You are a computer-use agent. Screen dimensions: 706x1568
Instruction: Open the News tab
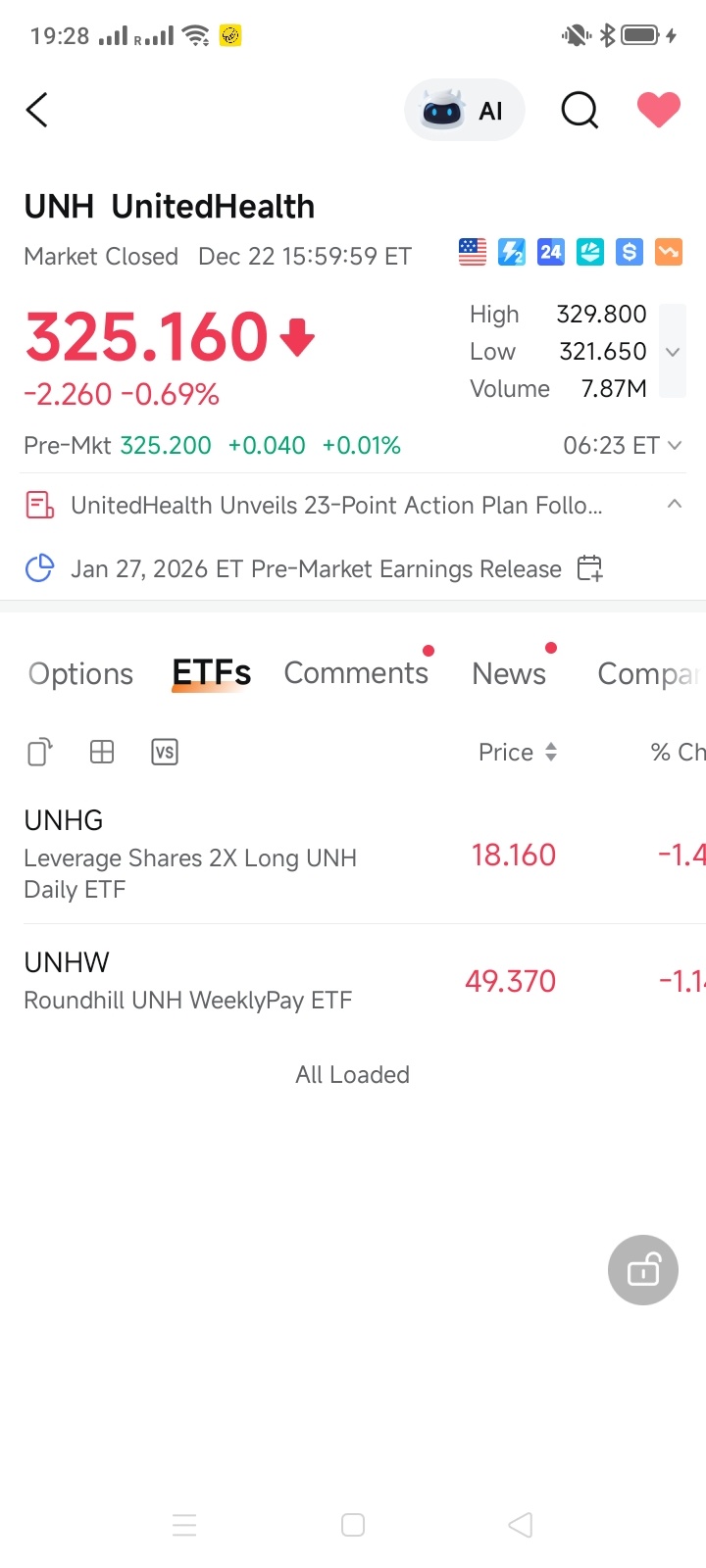(x=509, y=673)
